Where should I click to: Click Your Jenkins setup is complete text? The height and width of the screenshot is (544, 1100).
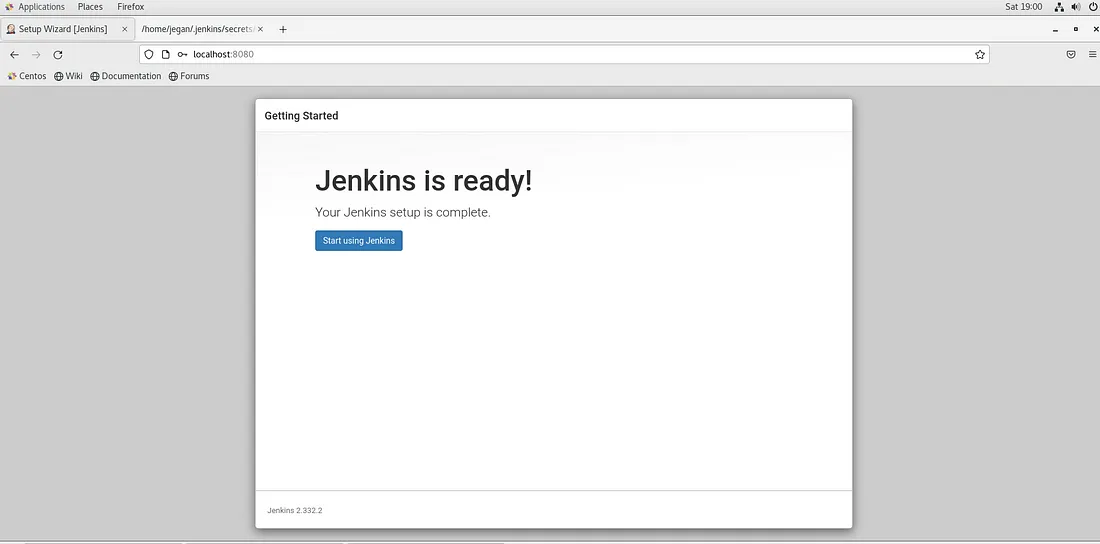pos(403,213)
